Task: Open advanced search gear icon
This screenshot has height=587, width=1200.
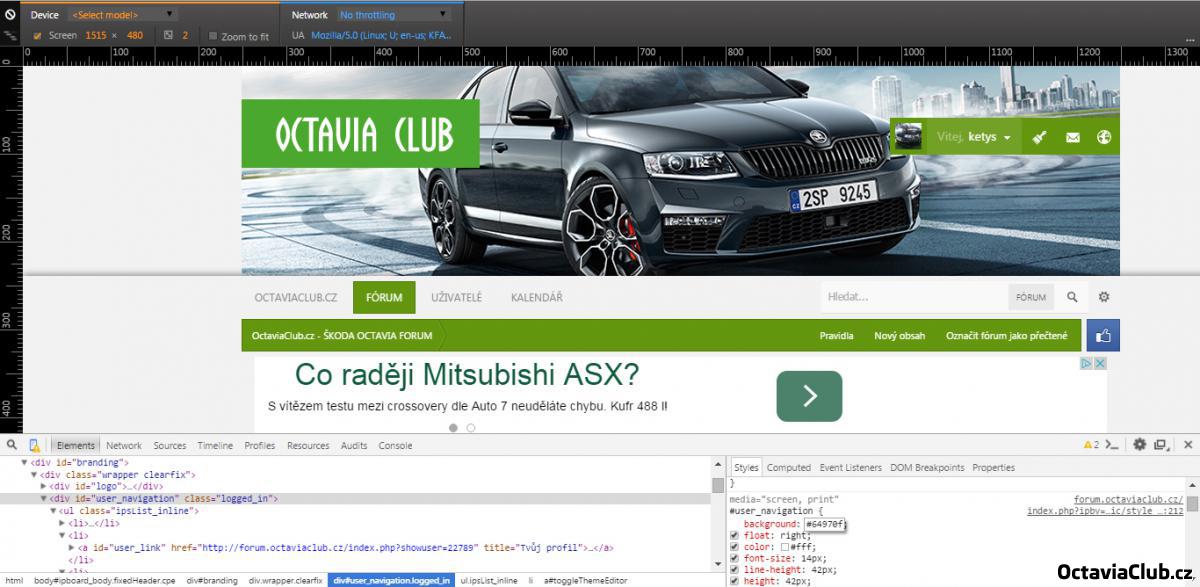Action: coord(1104,297)
